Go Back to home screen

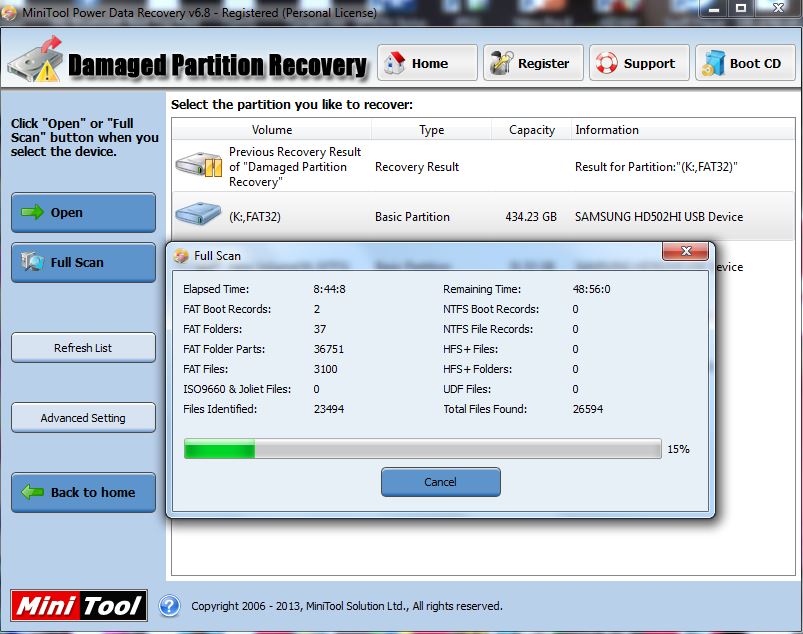click(x=83, y=492)
